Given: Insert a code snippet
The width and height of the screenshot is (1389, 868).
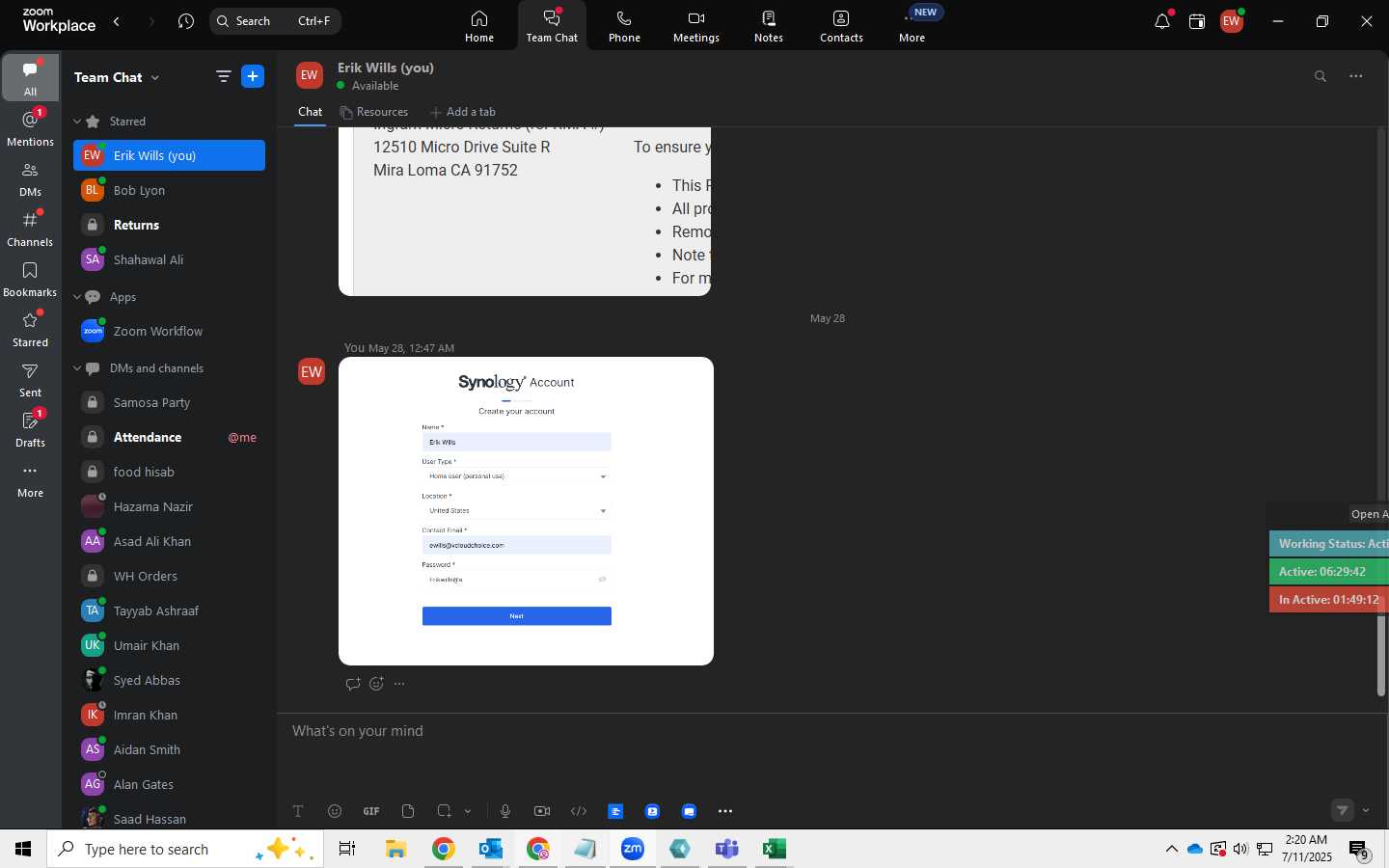Looking at the screenshot, I should point(579,811).
